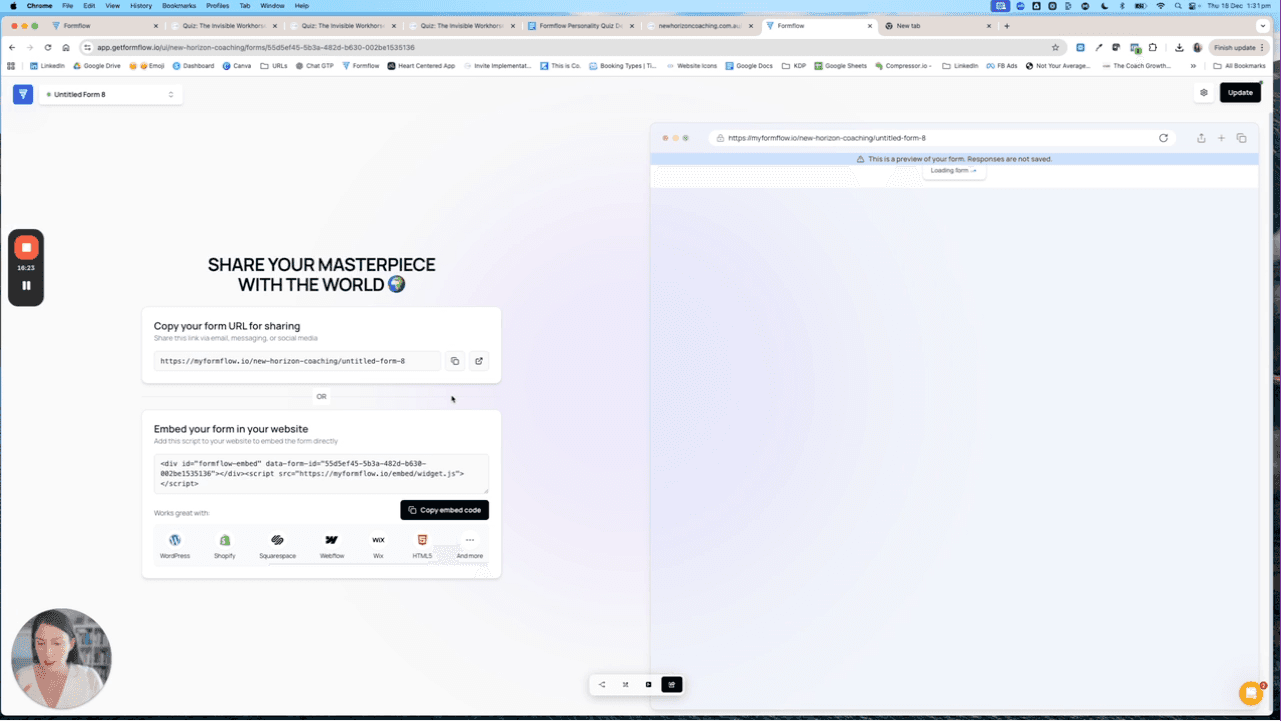Click the preview duplicate windows icon
Image resolution: width=1281 pixels, height=721 pixels.
[1241, 138]
